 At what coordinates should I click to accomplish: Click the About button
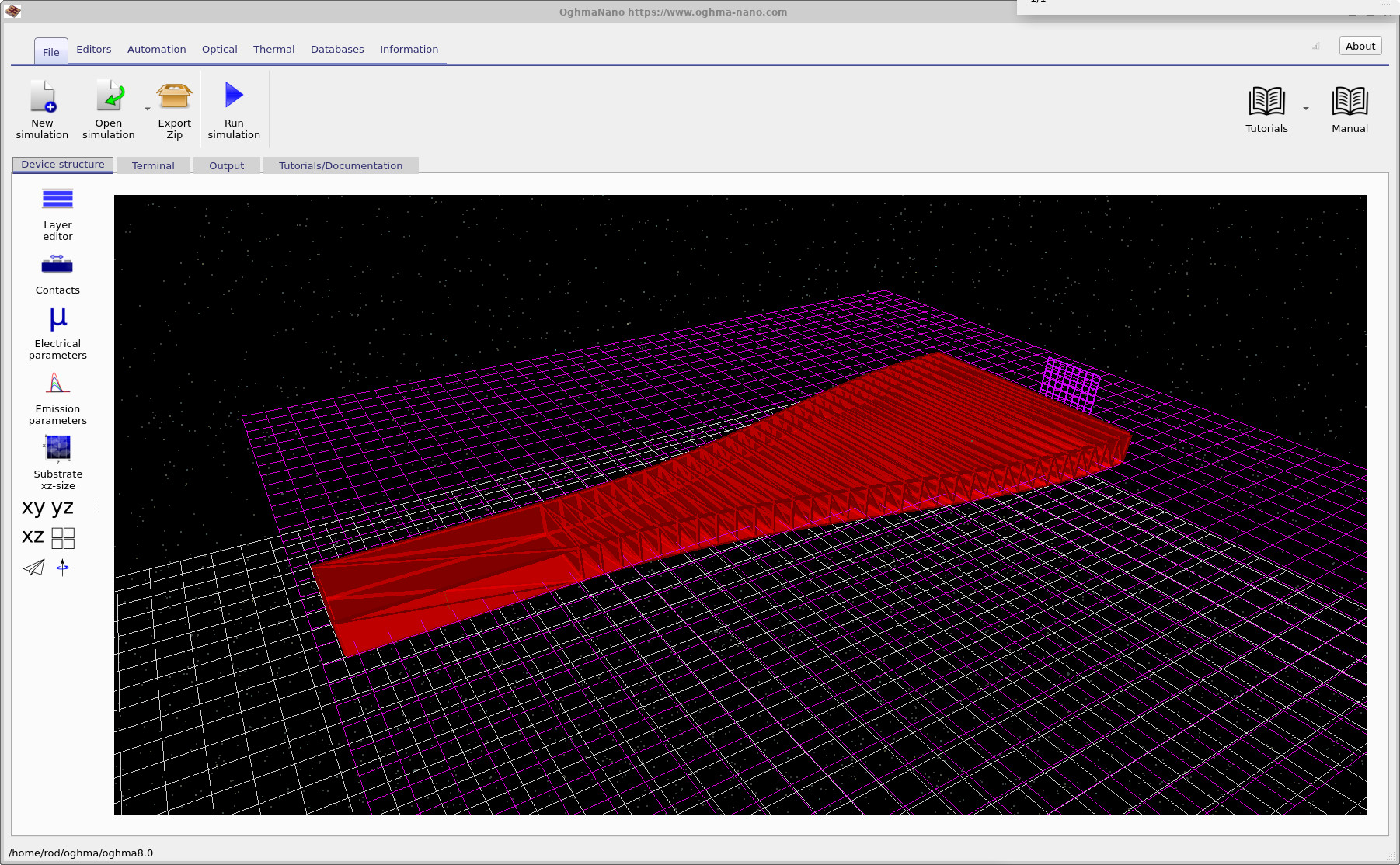point(1360,46)
